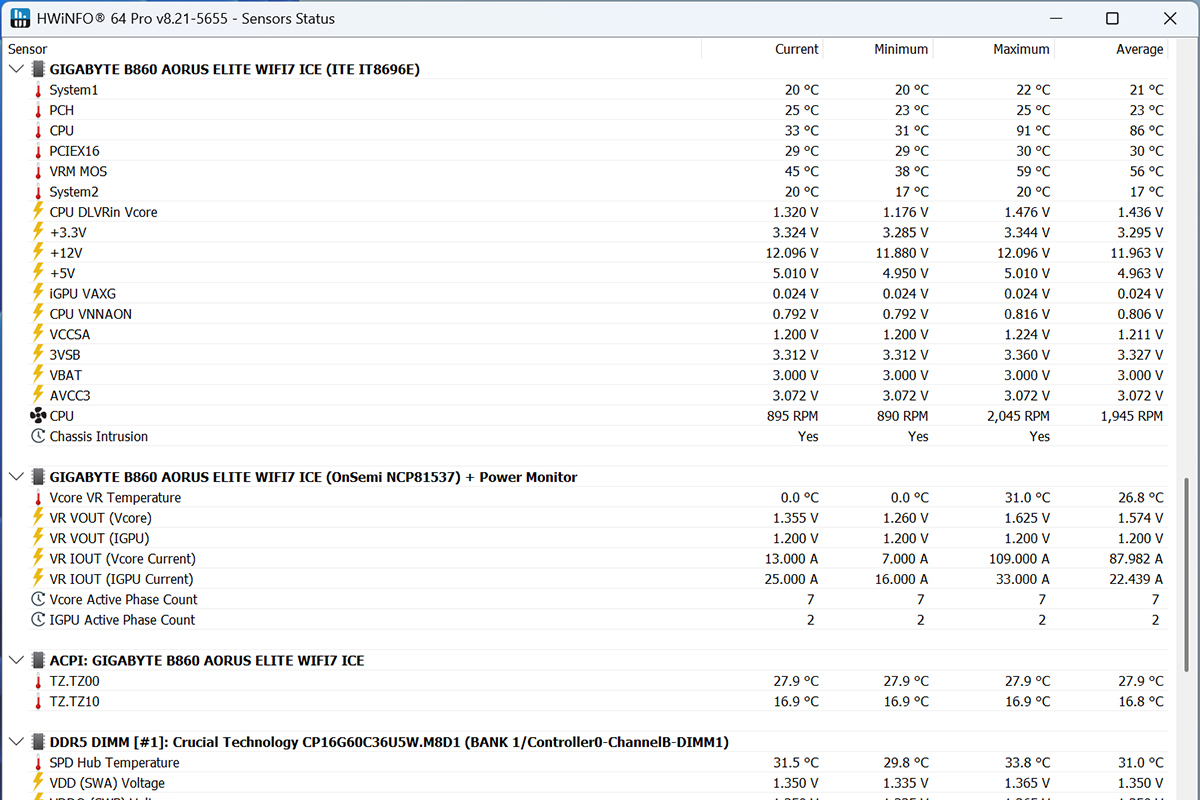Click the clock icon beside Chassis Intrusion
1200x800 pixels.
tap(39, 436)
